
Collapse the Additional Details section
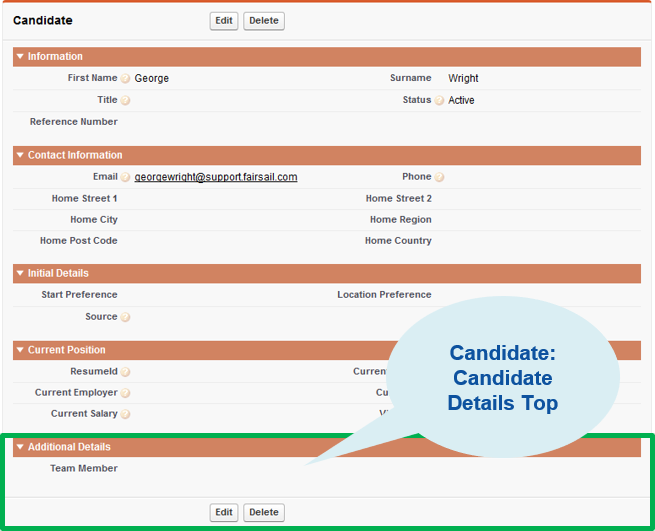coord(20,447)
